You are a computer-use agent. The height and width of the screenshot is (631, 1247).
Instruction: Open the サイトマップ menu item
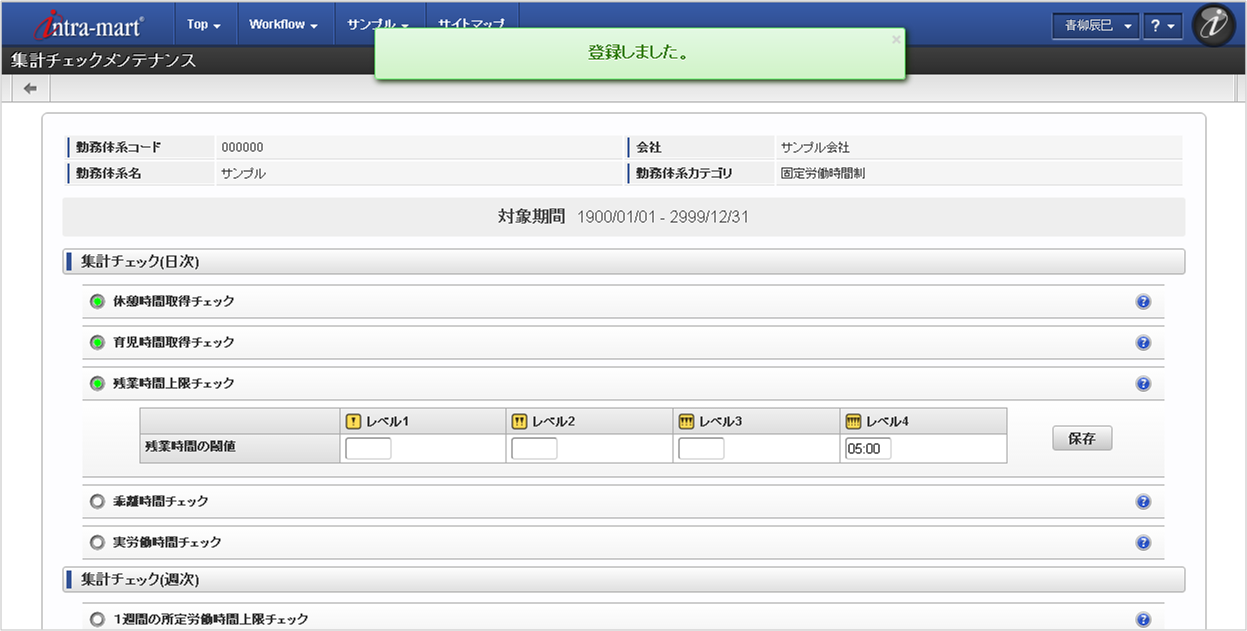point(471,24)
